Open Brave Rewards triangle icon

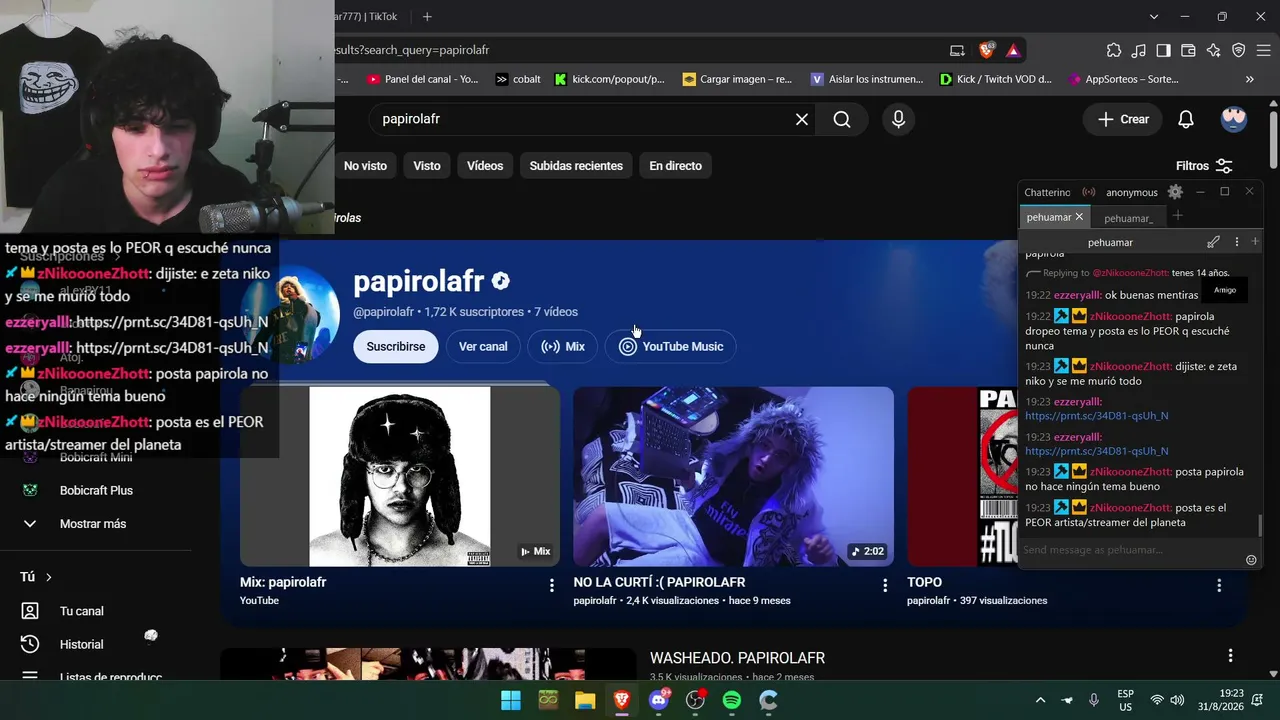(1013, 50)
